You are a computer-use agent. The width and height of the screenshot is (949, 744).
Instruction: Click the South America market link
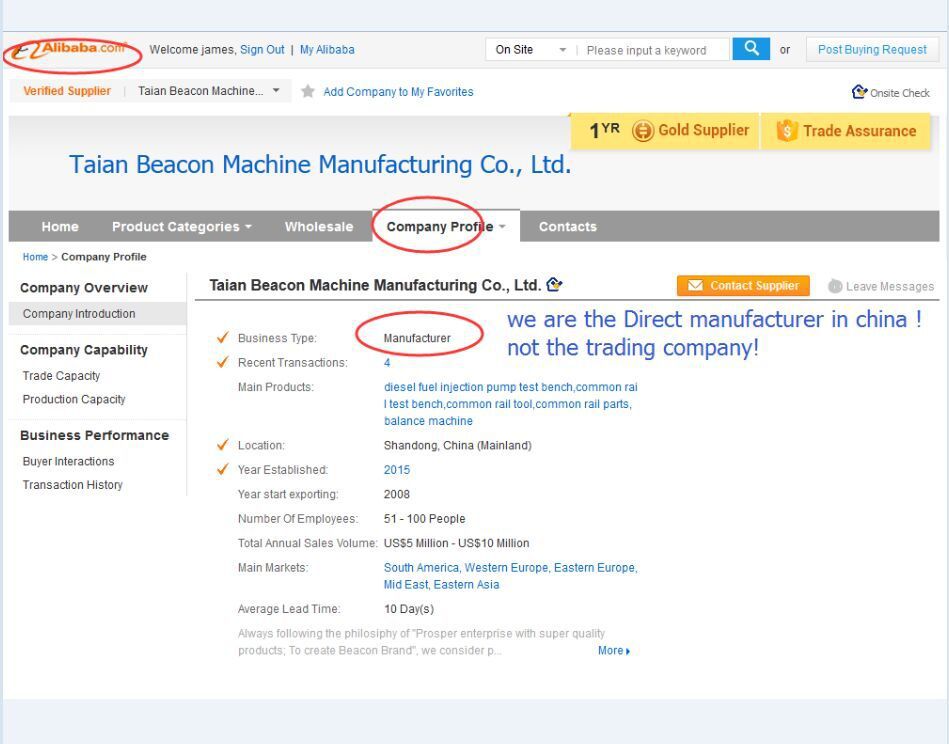(x=421, y=568)
